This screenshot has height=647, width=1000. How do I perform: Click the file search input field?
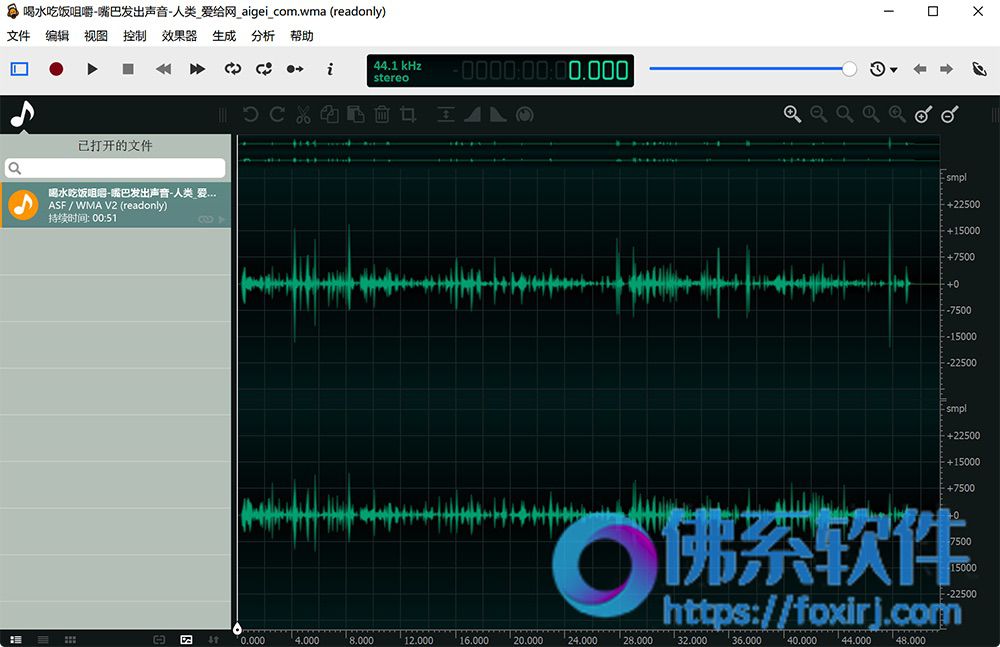tap(115, 168)
